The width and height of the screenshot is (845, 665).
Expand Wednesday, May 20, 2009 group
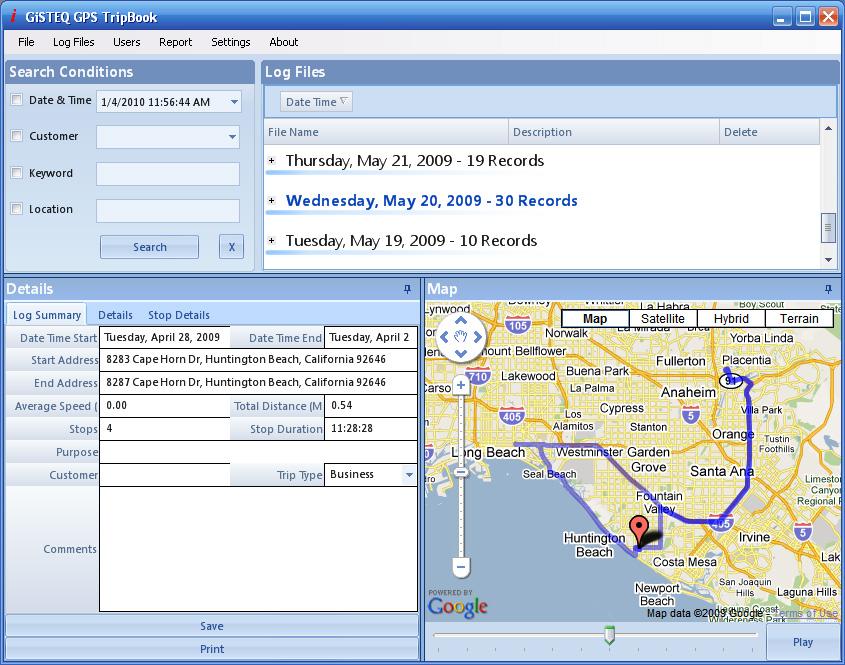pyautogui.click(x=272, y=200)
